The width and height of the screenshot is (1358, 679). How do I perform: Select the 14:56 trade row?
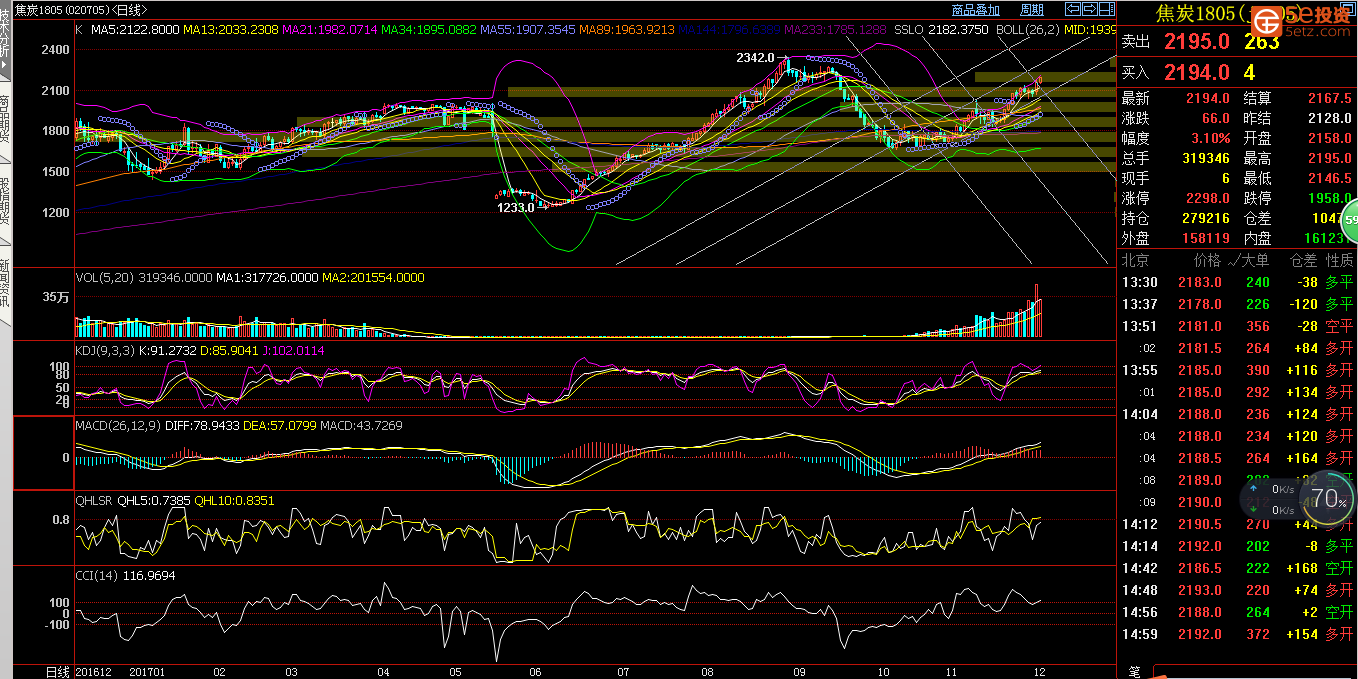coord(1237,612)
